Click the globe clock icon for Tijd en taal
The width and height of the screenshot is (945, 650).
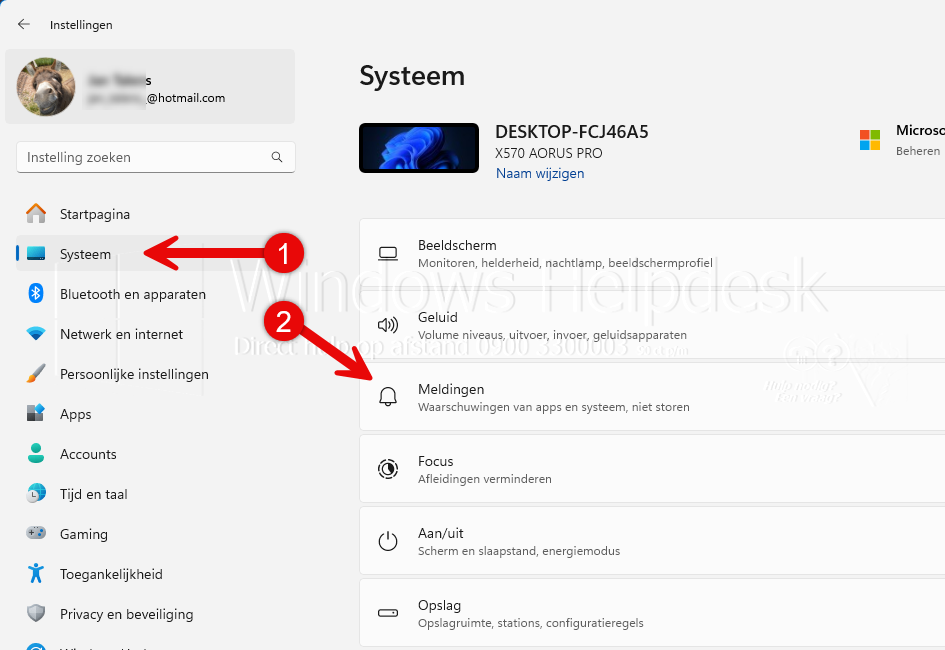click(x=36, y=493)
